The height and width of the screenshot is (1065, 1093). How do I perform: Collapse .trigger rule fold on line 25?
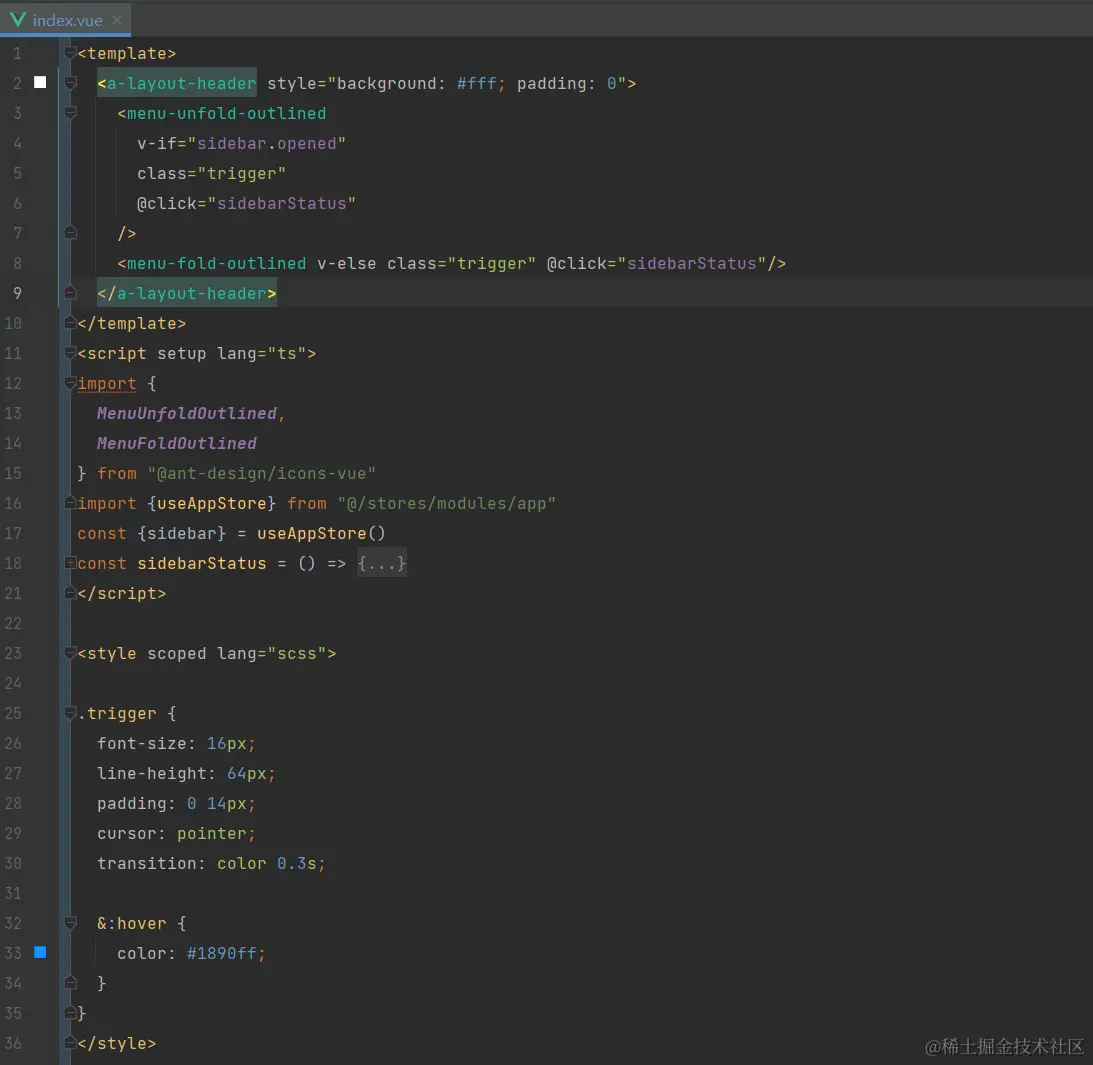point(70,713)
